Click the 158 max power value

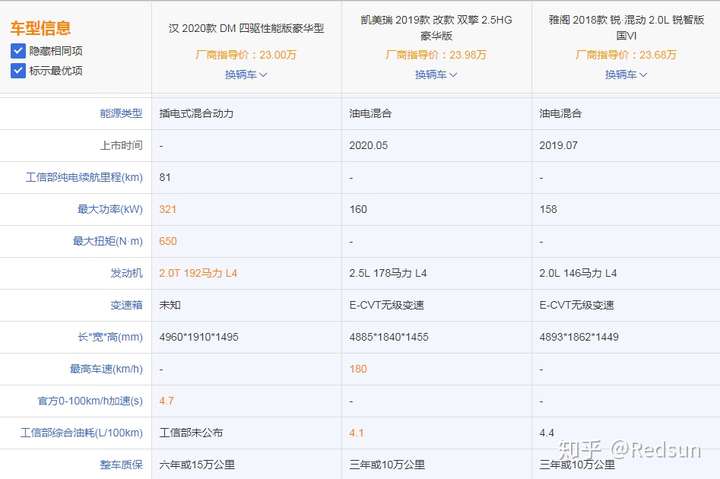coord(548,209)
